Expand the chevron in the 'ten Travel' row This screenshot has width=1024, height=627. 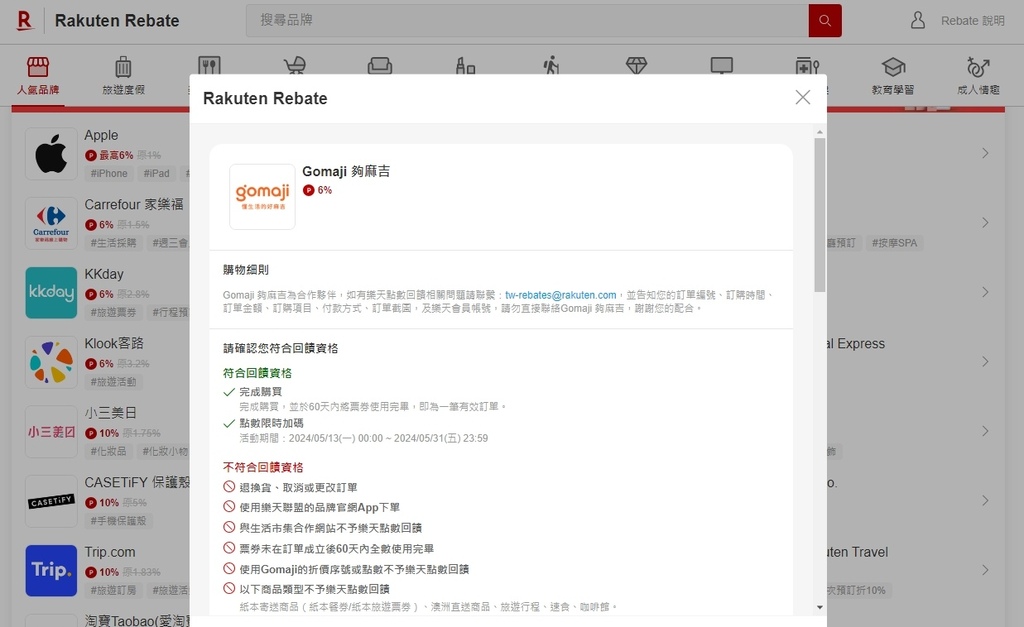(985, 570)
